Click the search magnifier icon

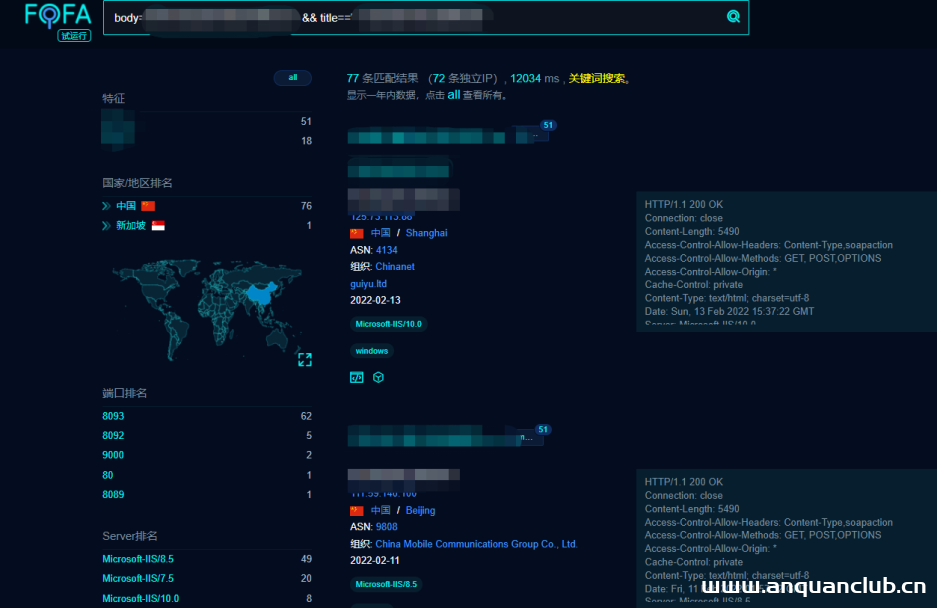coord(733,17)
